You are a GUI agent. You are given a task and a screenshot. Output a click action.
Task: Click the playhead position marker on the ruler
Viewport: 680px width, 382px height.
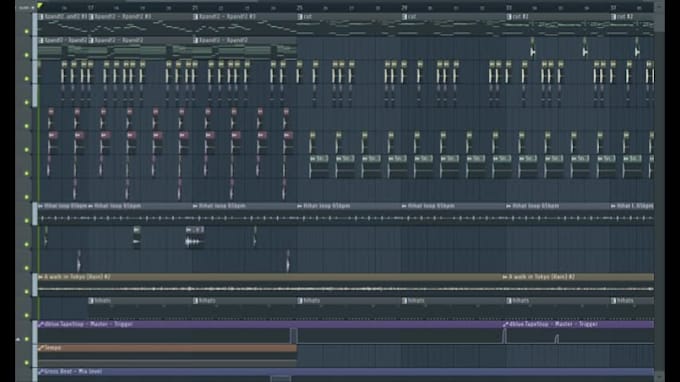point(40,6)
